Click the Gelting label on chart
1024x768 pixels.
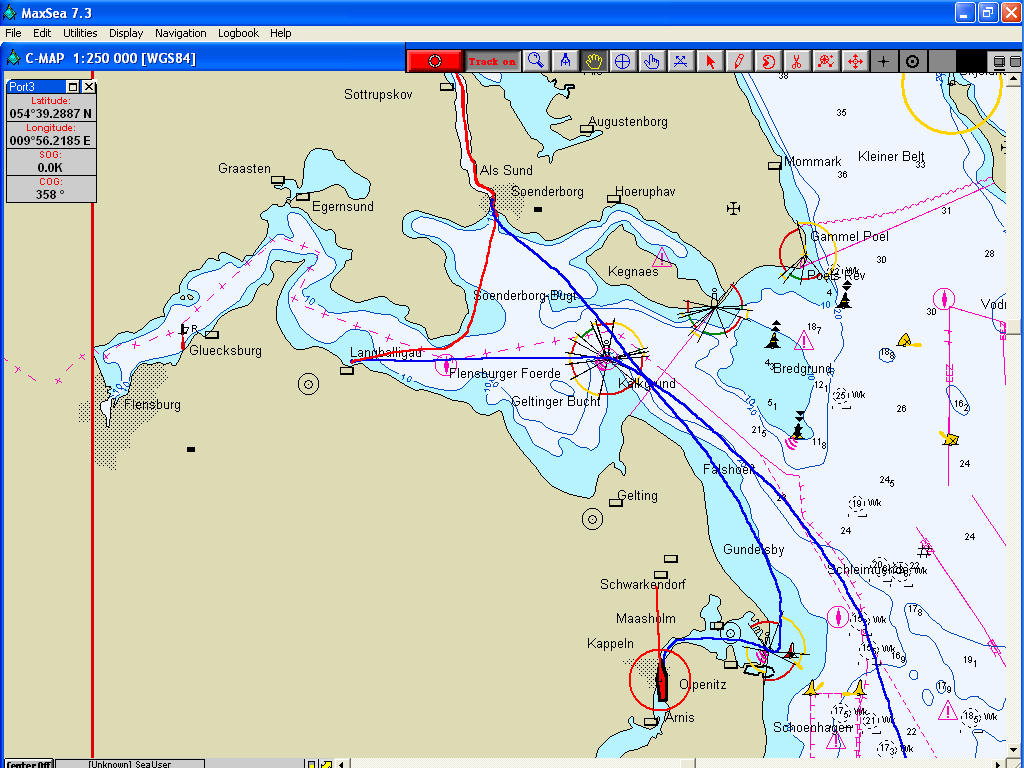click(x=637, y=495)
